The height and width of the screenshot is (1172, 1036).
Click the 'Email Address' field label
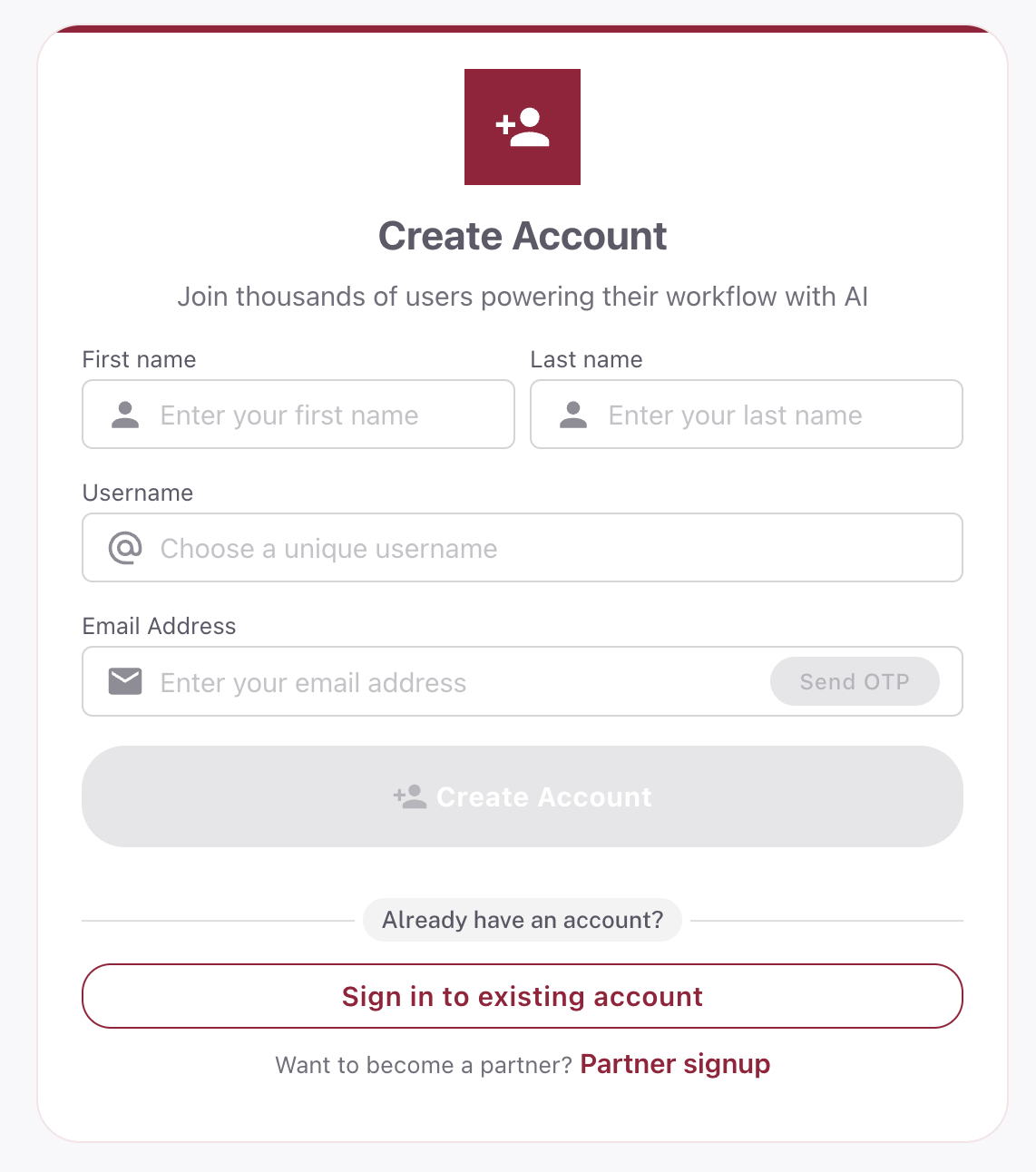(159, 626)
